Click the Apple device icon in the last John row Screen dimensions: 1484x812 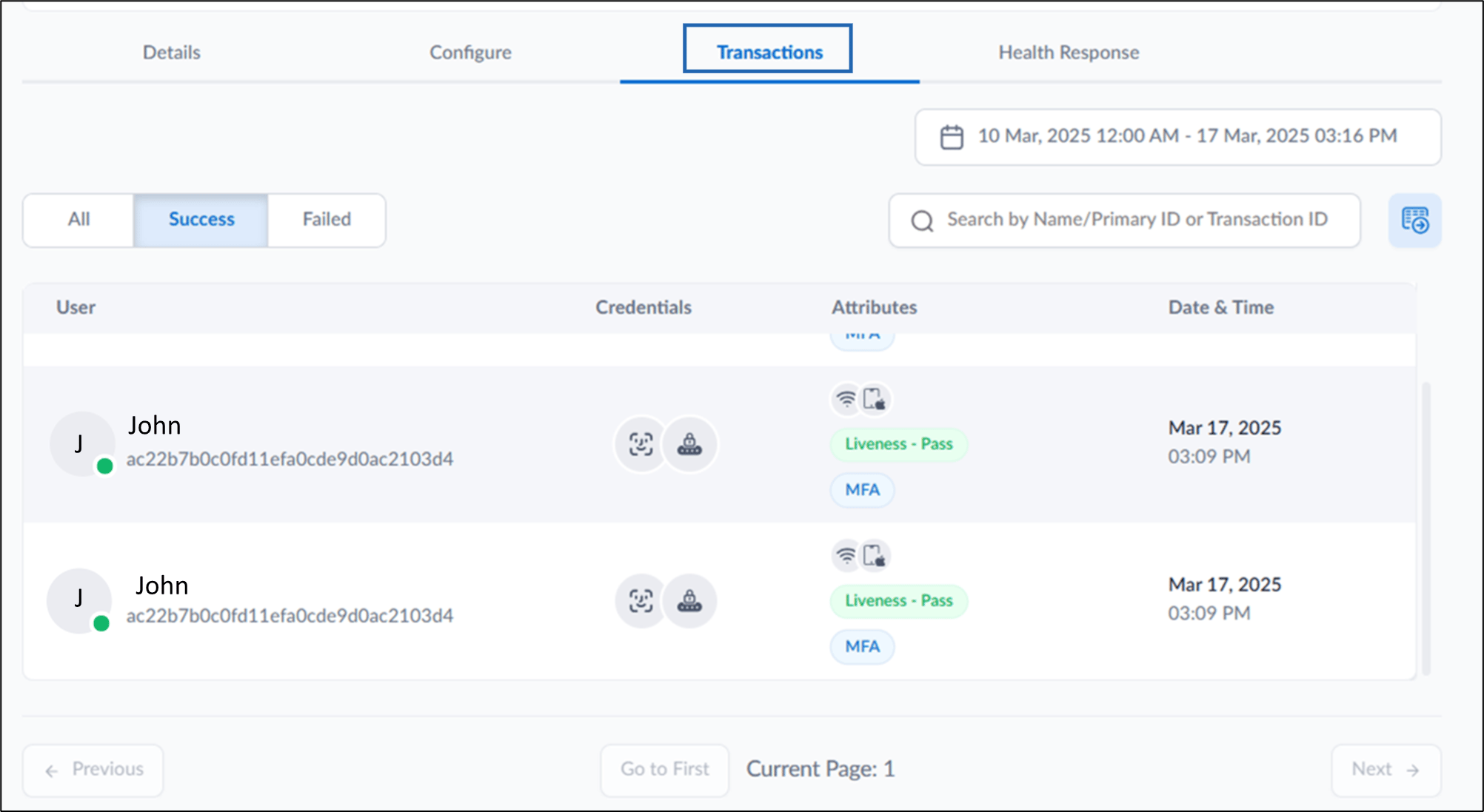tap(875, 556)
